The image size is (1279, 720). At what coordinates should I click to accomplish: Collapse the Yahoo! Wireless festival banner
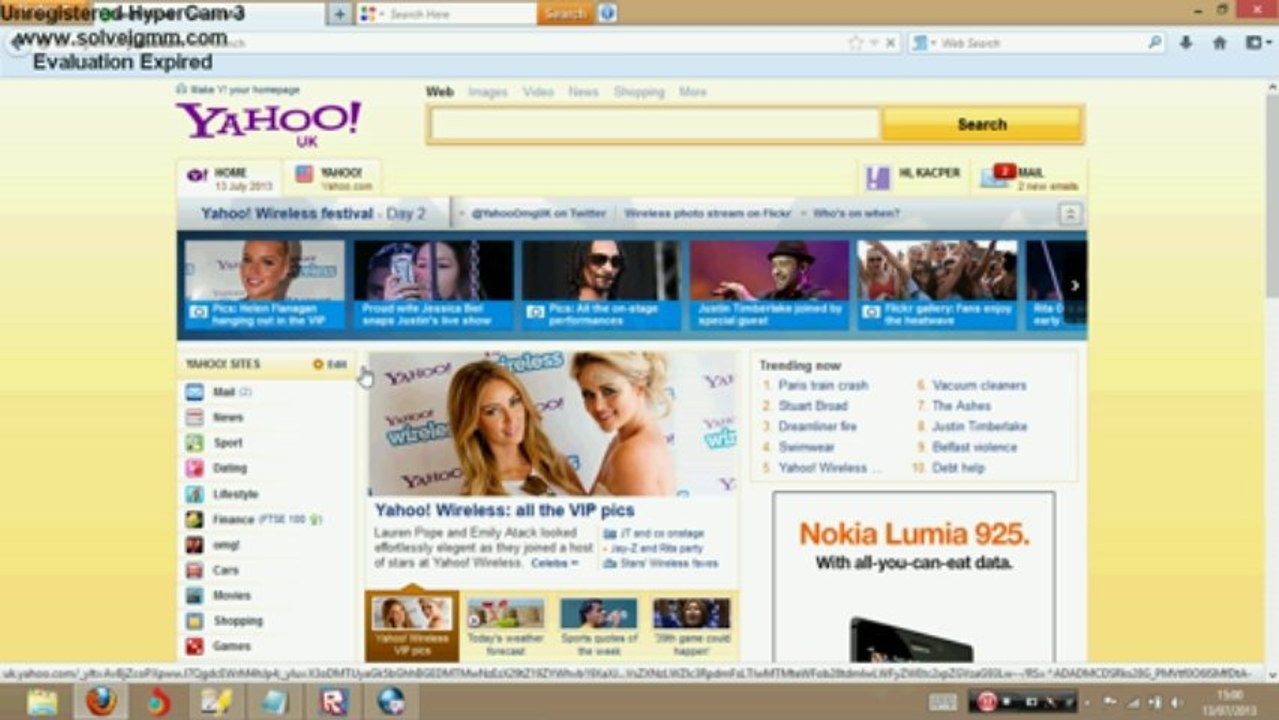click(1070, 214)
